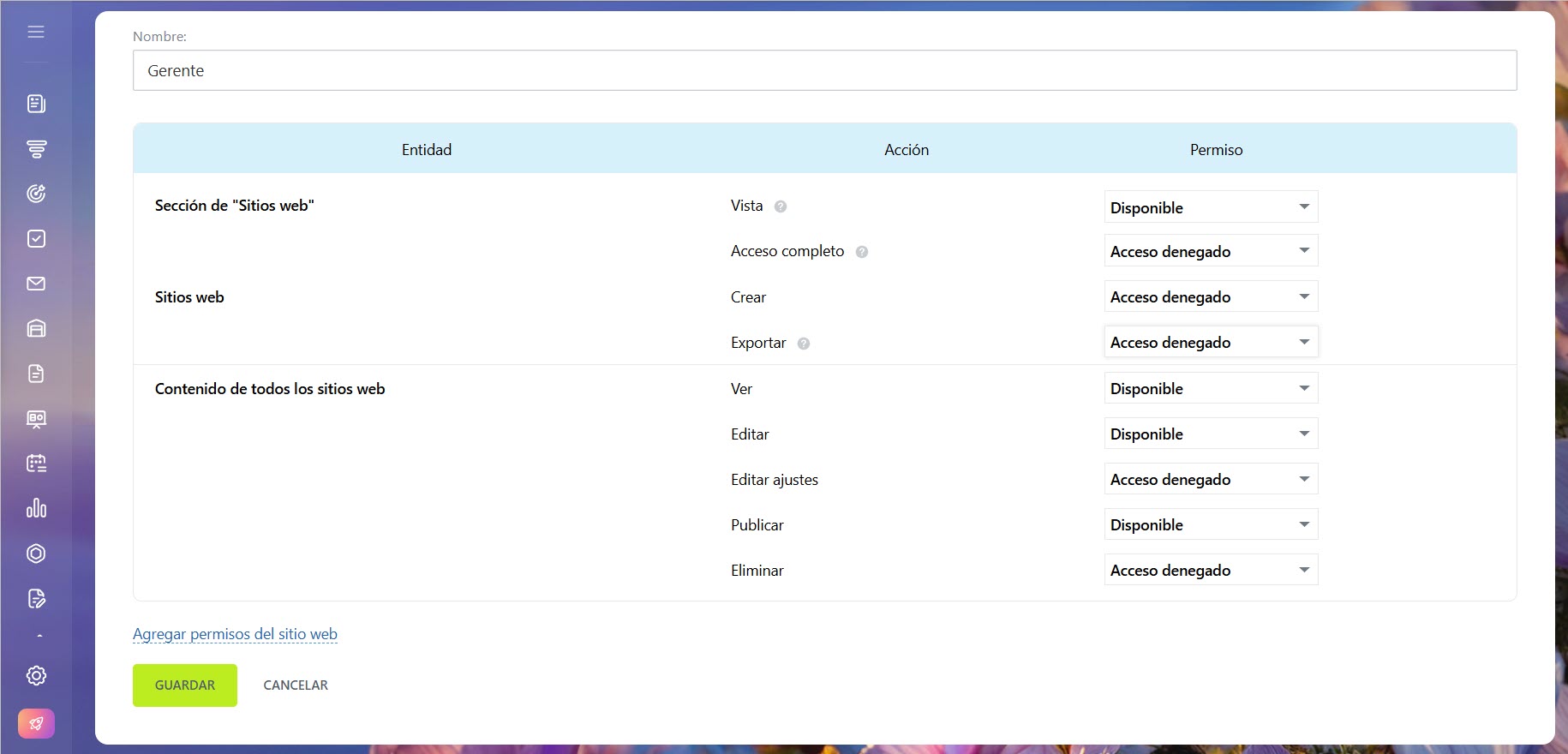
Task: Click help icon next to Acceso completo
Action: 862,252
